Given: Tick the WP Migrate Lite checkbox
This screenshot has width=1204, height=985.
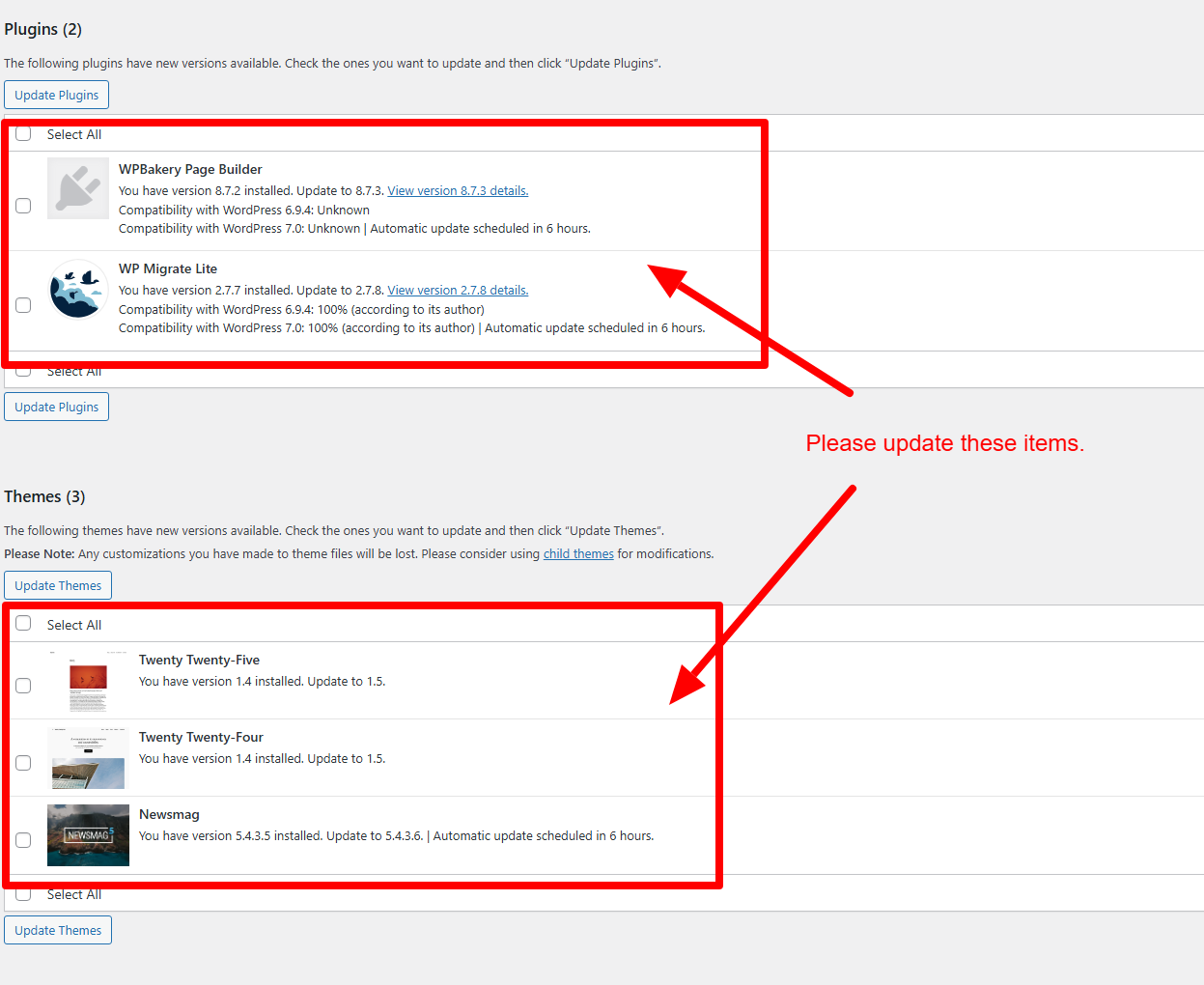Looking at the screenshot, I should point(23,305).
